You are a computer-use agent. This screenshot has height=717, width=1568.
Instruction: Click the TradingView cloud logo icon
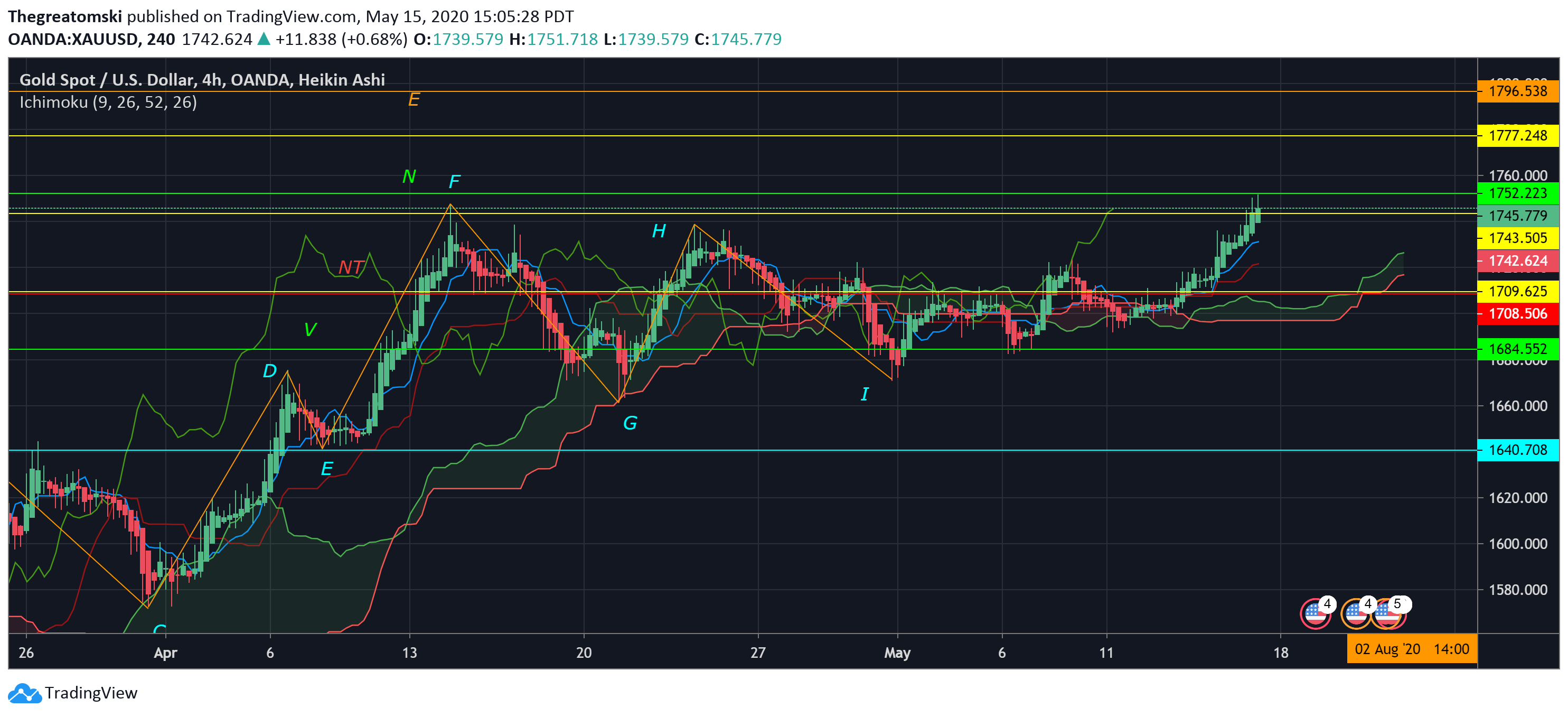[x=24, y=693]
